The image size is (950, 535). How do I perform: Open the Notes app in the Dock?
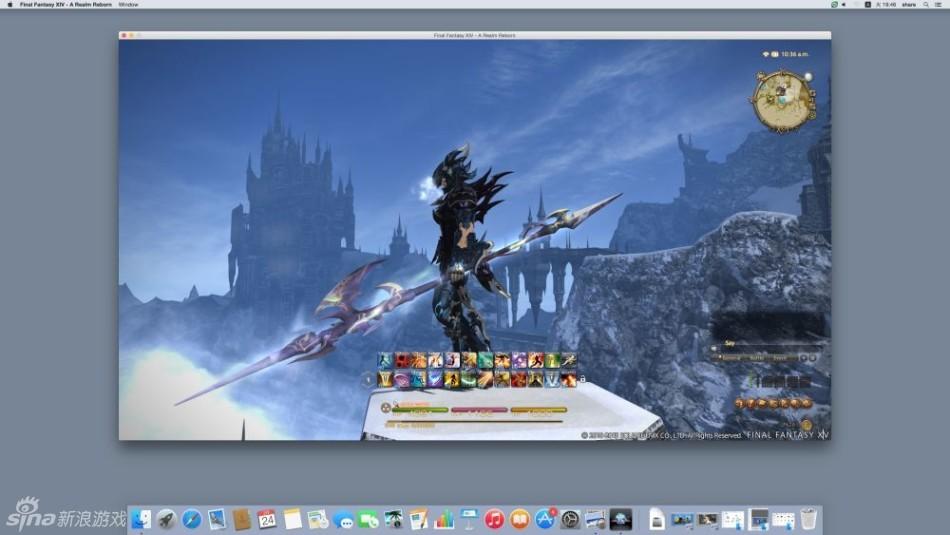[x=292, y=519]
